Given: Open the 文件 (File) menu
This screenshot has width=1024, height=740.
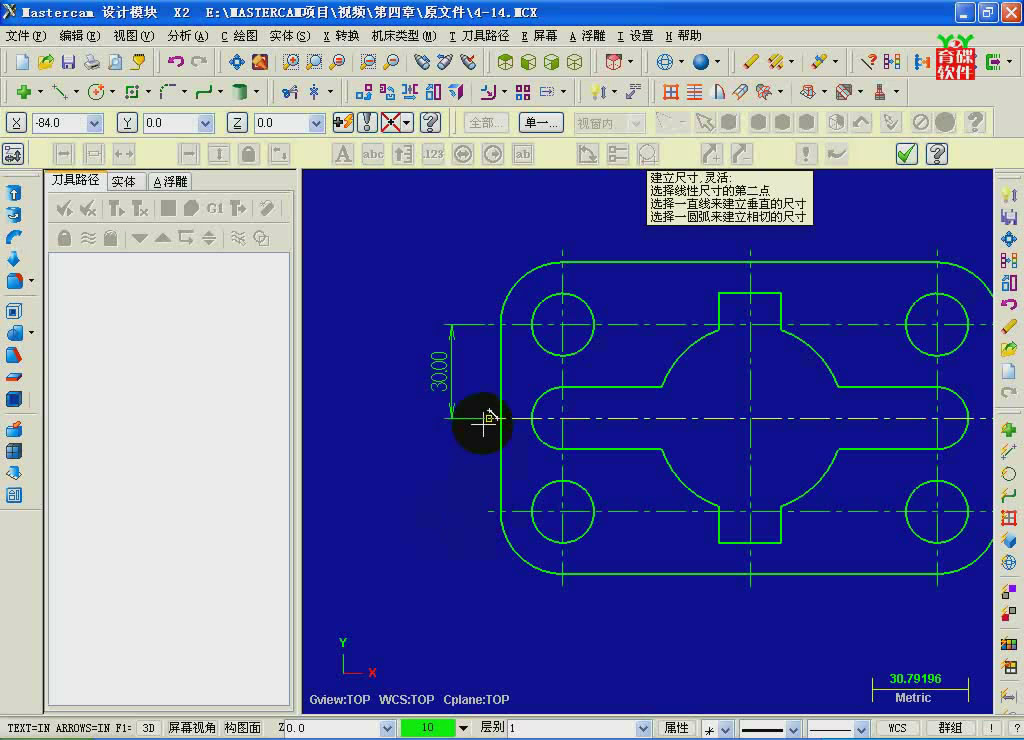Looking at the screenshot, I should point(26,36).
